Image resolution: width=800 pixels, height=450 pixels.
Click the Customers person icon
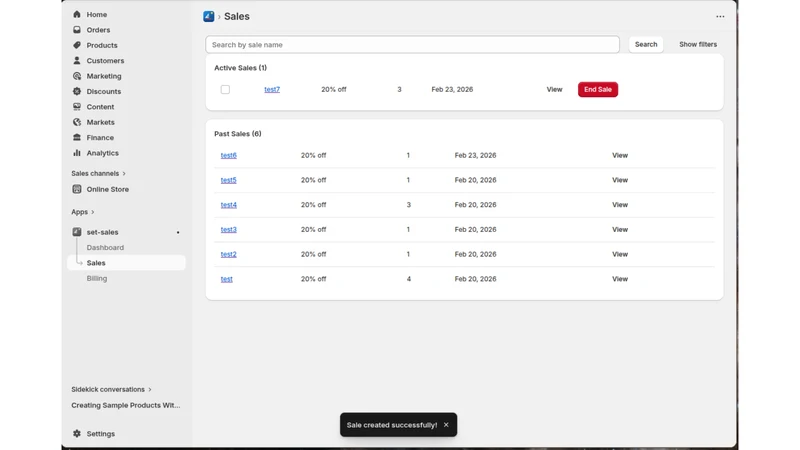[77, 60]
